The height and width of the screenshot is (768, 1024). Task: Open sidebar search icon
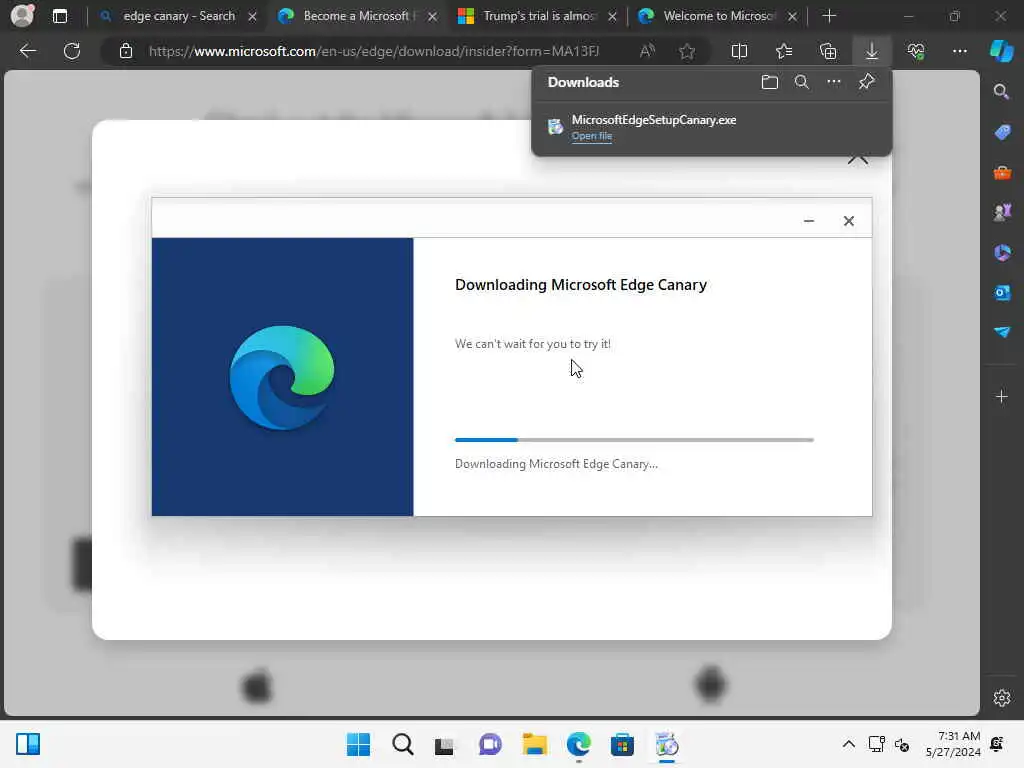coord(1002,91)
